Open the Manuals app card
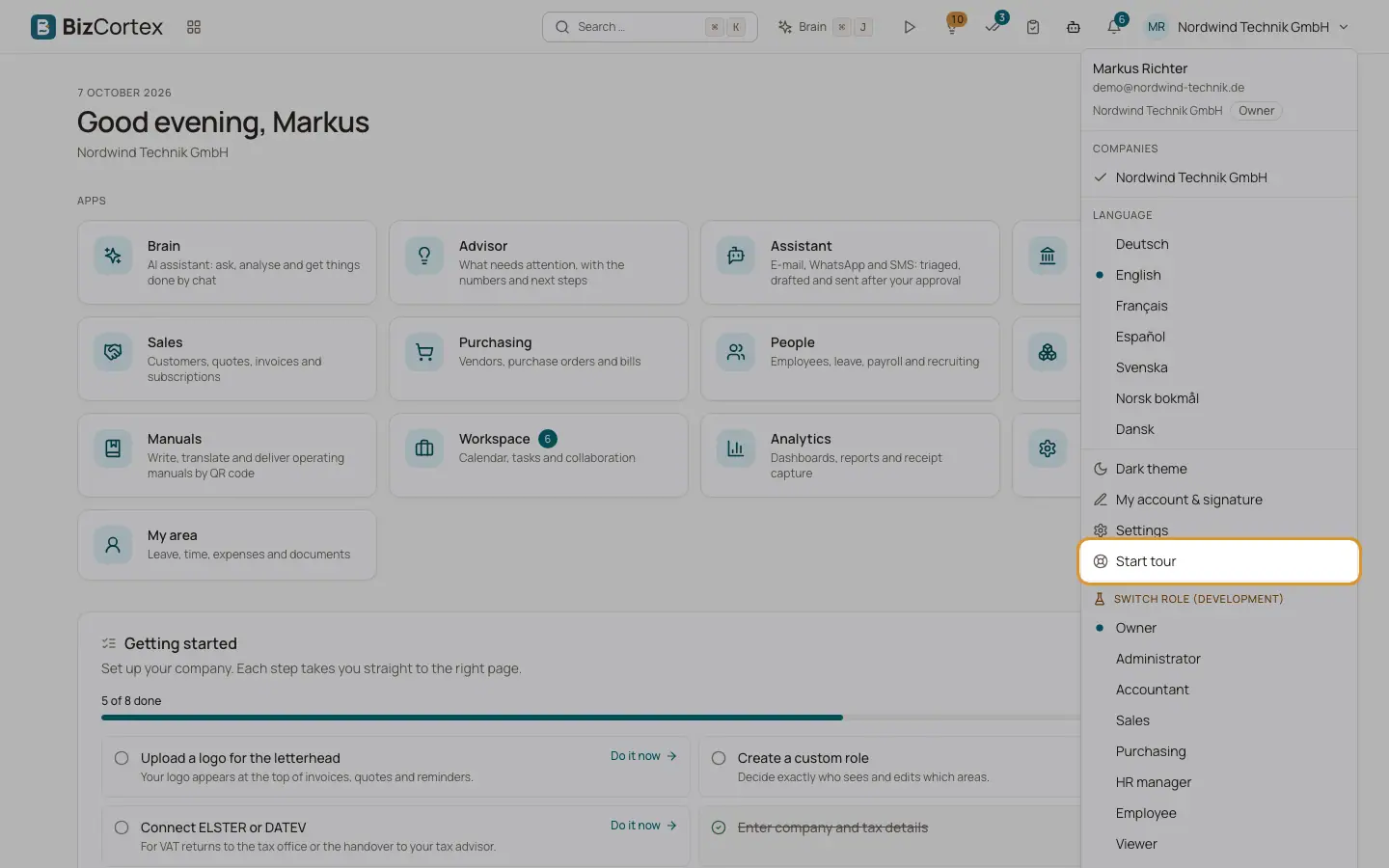The height and width of the screenshot is (868, 1389). tap(227, 455)
